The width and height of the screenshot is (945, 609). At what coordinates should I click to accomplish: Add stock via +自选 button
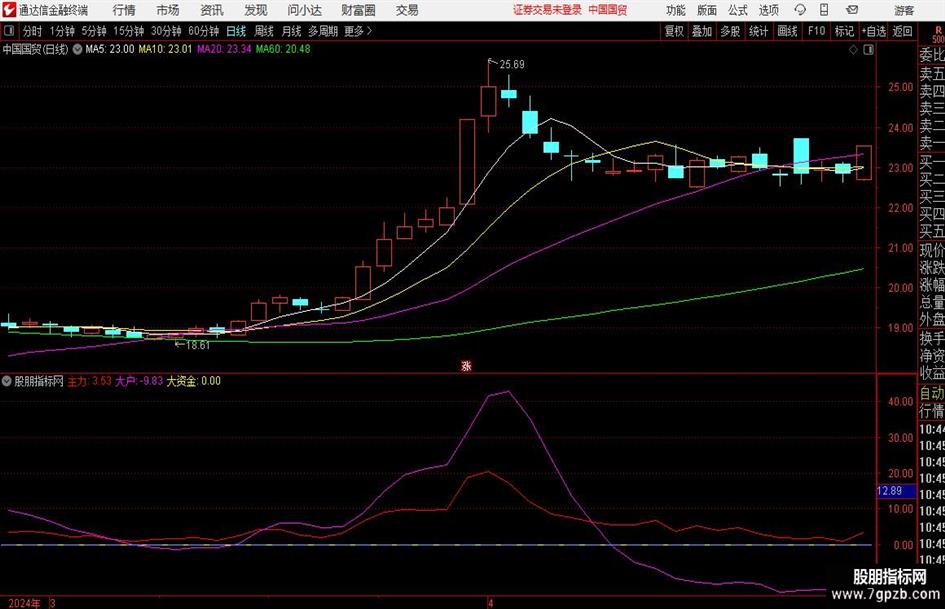tap(874, 31)
